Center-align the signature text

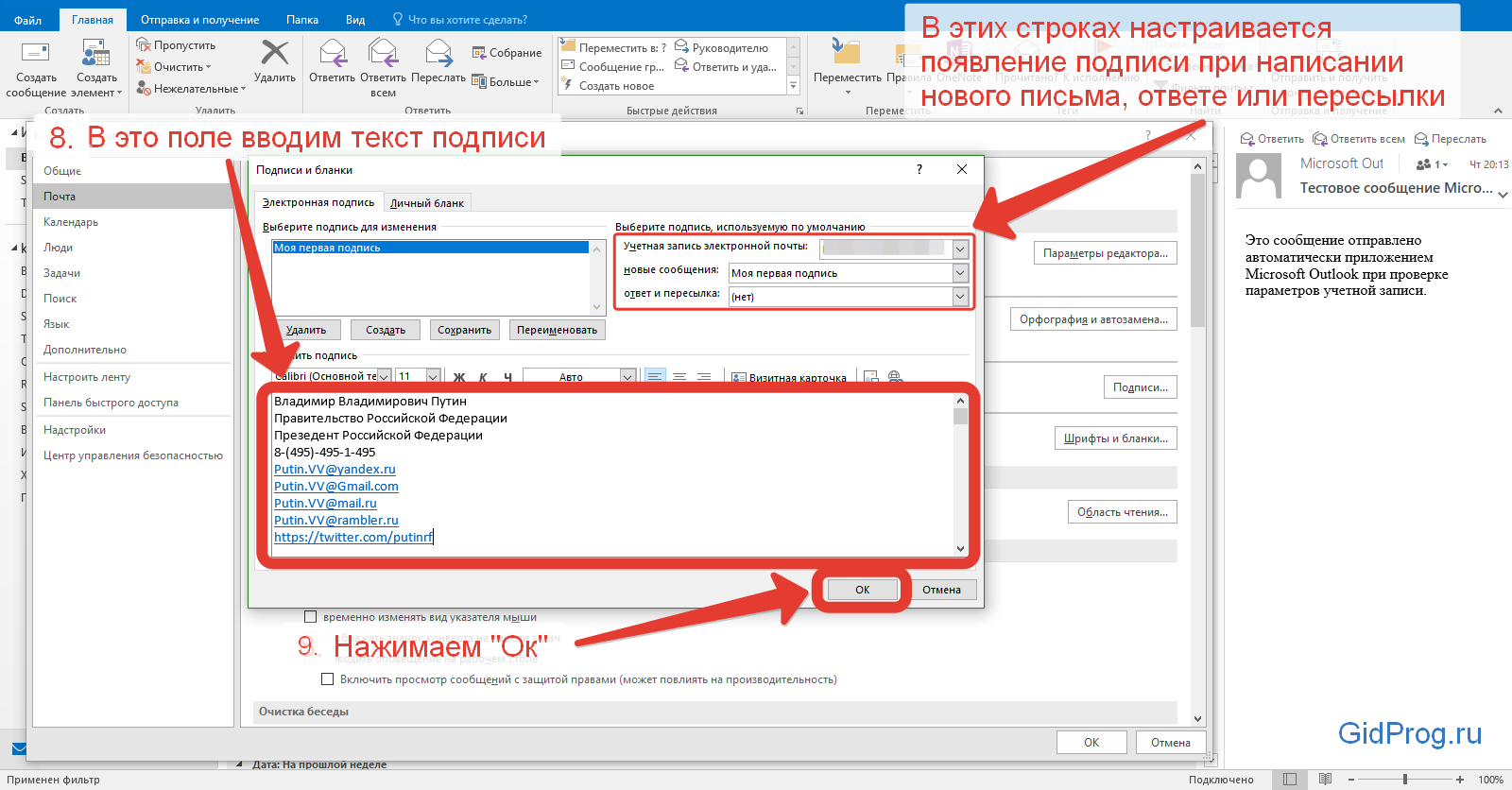tap(679, 377)
